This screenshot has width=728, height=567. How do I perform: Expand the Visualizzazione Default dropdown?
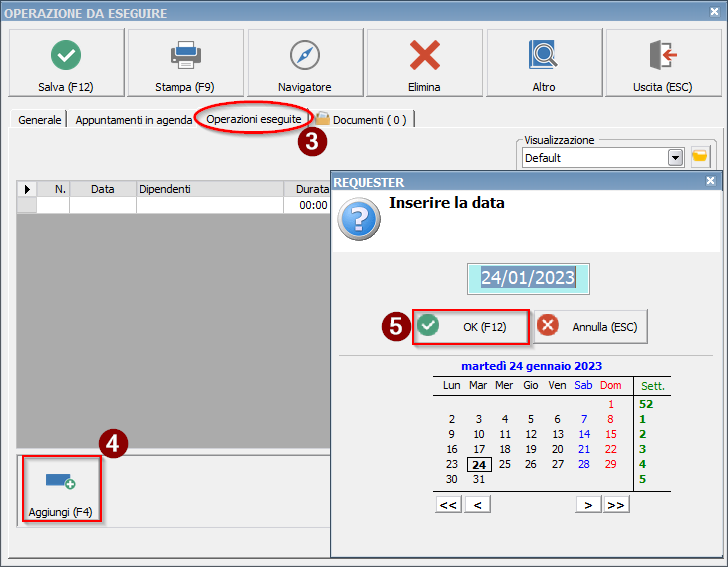point(675,157)
